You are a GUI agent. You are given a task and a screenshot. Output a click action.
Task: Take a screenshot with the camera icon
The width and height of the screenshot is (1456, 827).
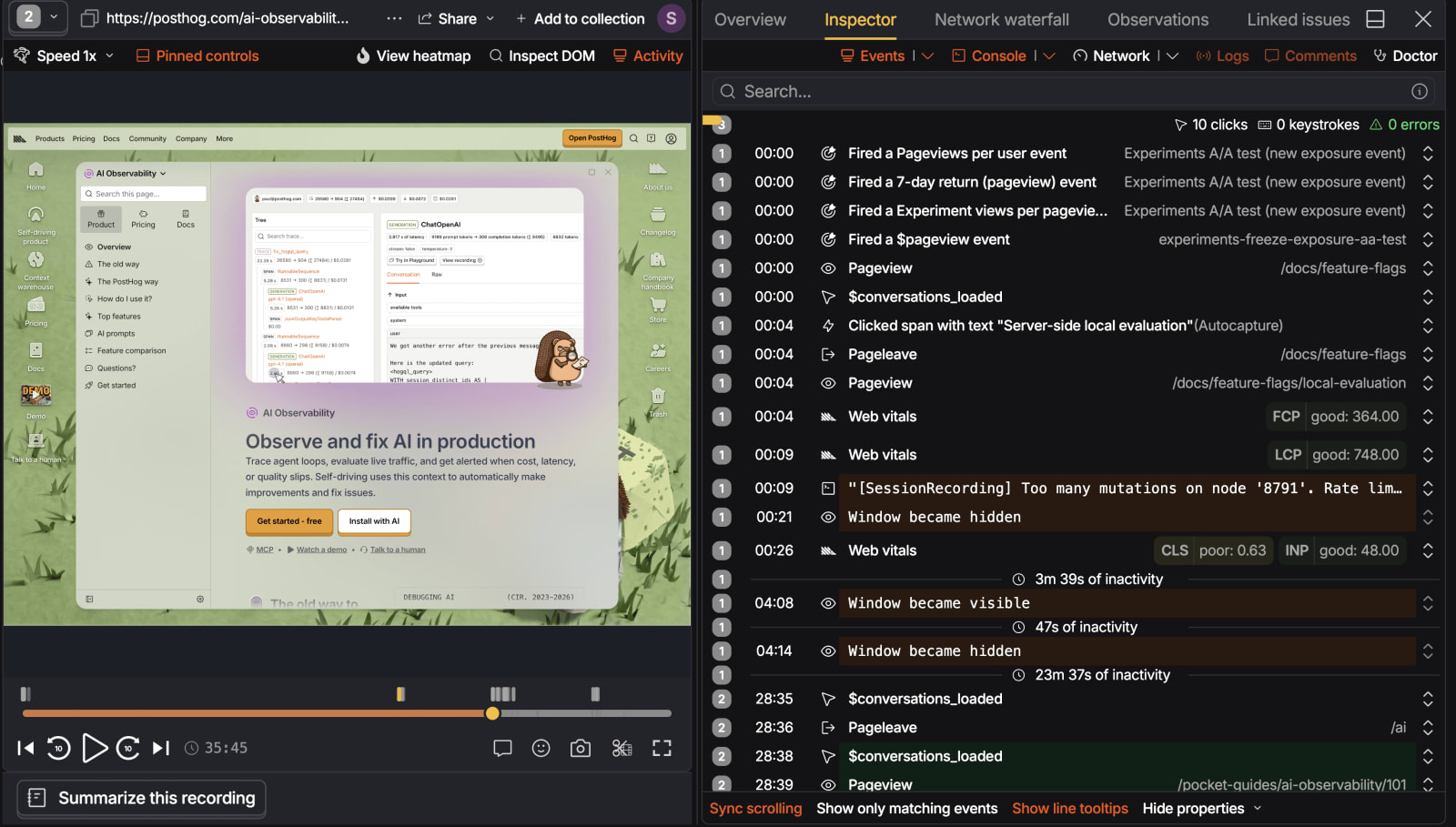581,748
